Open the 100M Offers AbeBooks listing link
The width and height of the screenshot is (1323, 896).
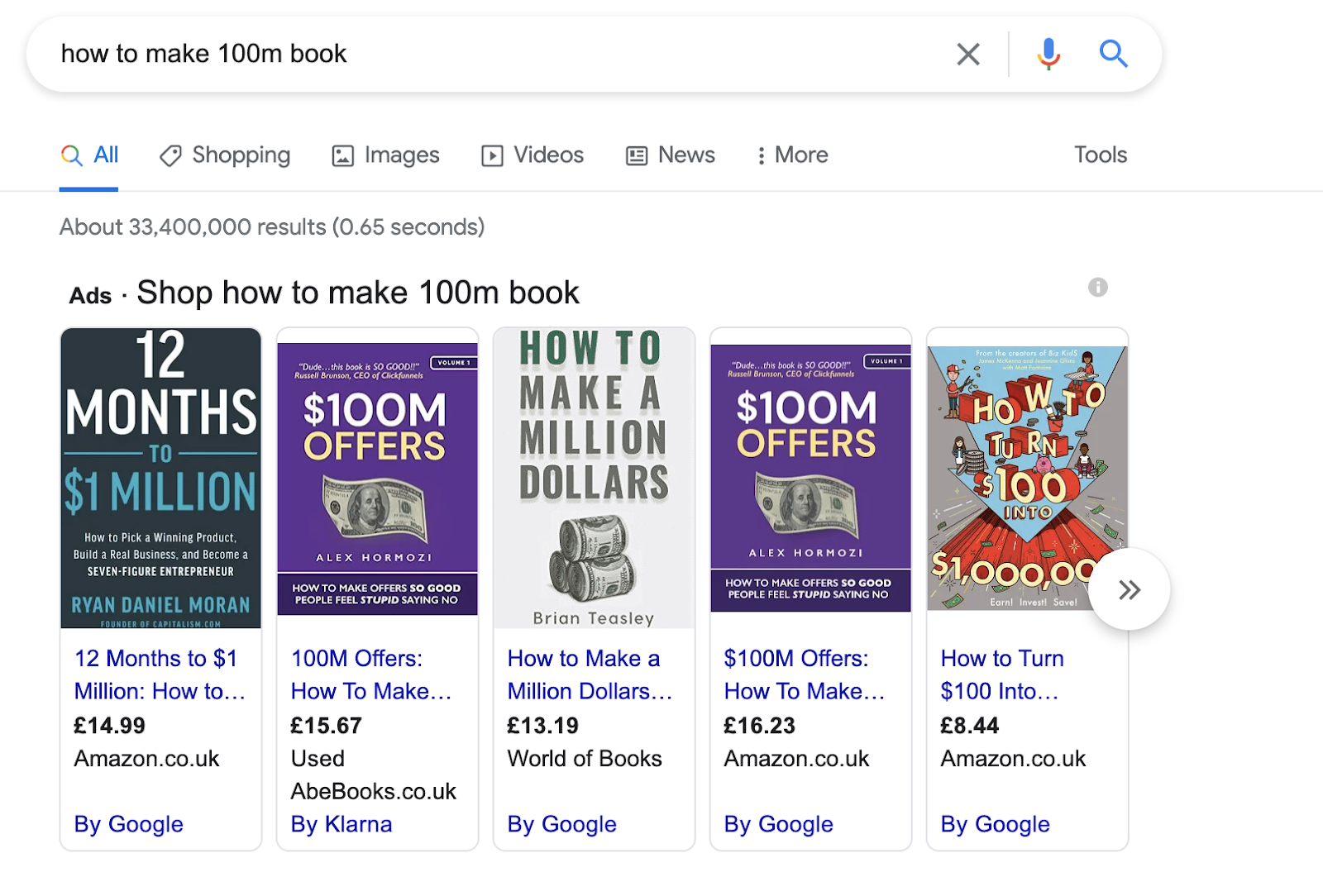pos(370,674)
